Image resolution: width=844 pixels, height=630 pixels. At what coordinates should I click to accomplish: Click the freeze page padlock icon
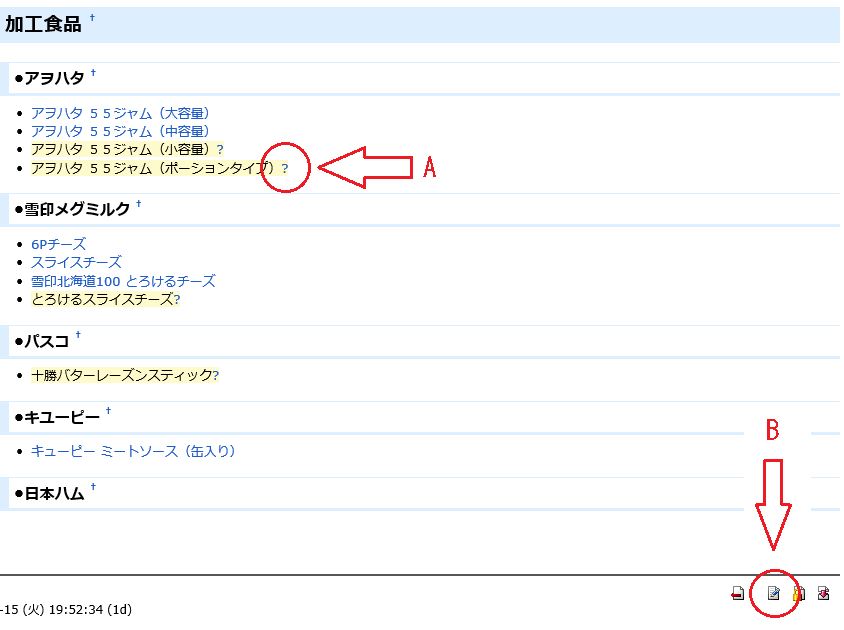pyautogui.click(x=798, y=594)
